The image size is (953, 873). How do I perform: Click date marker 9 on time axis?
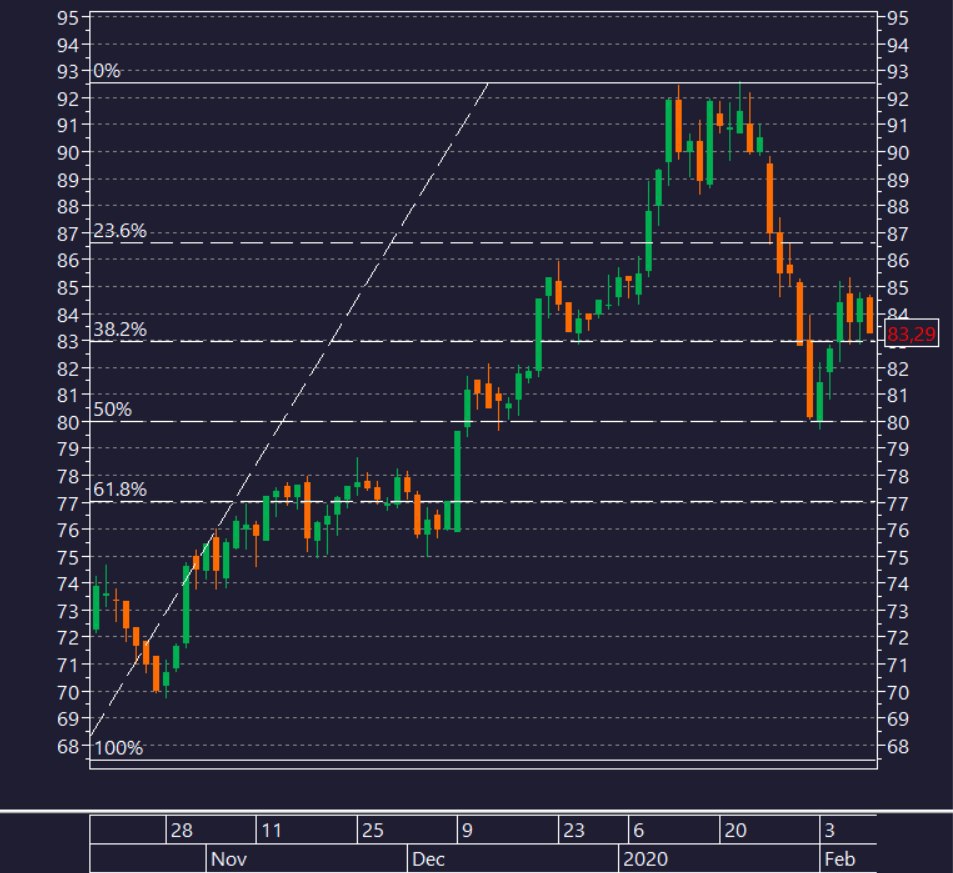point(467,830)
